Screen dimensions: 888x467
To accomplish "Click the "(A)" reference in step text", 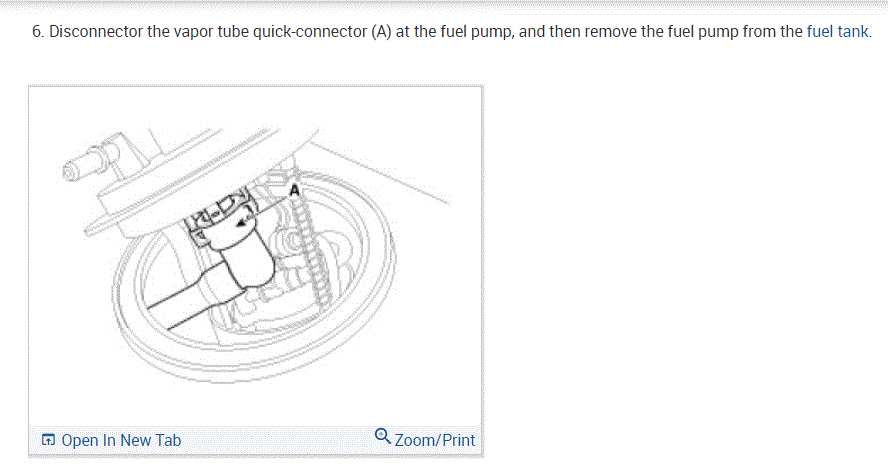I will tap(379, 31).
